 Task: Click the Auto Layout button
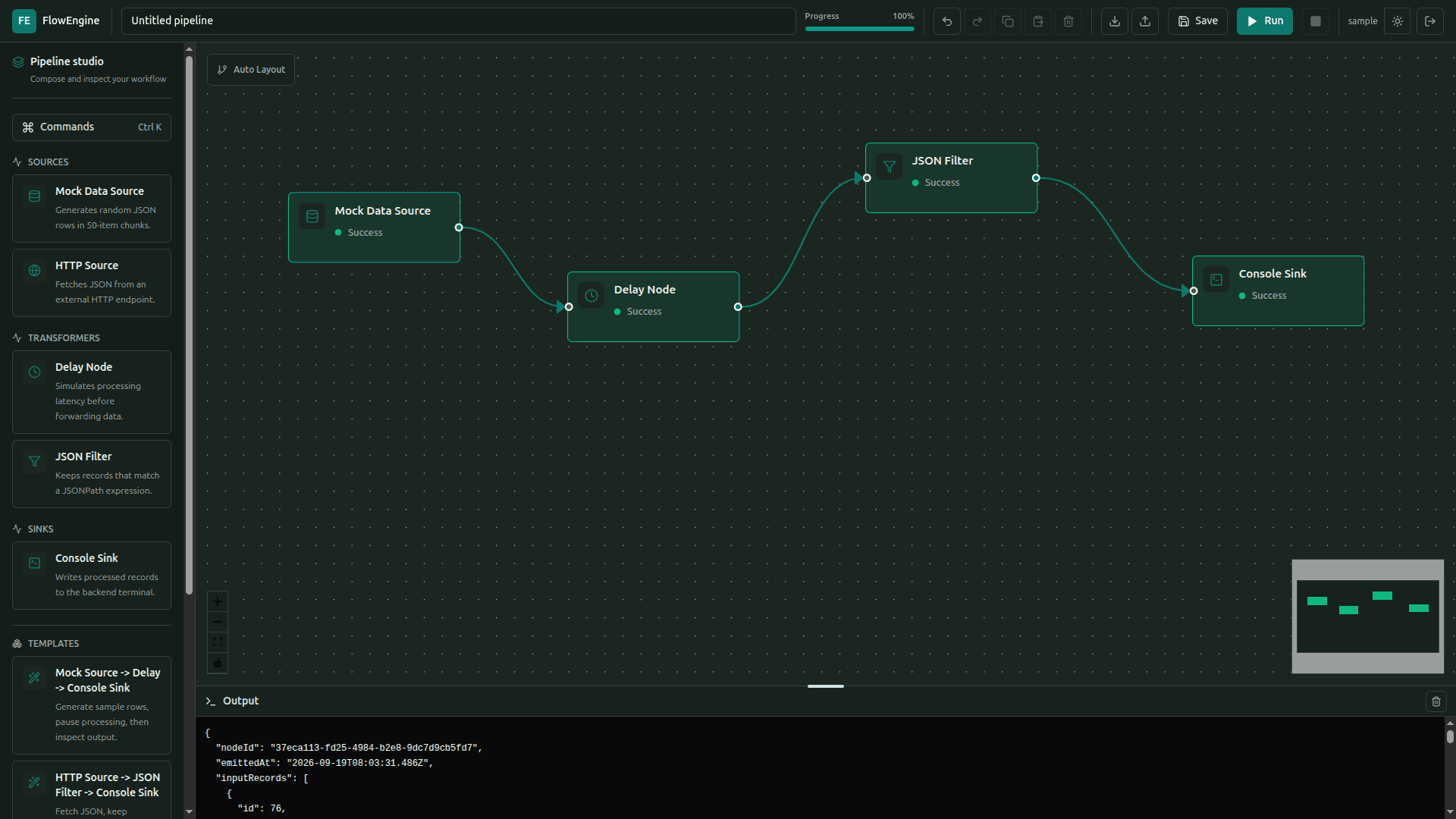click(x=251, y=70)
